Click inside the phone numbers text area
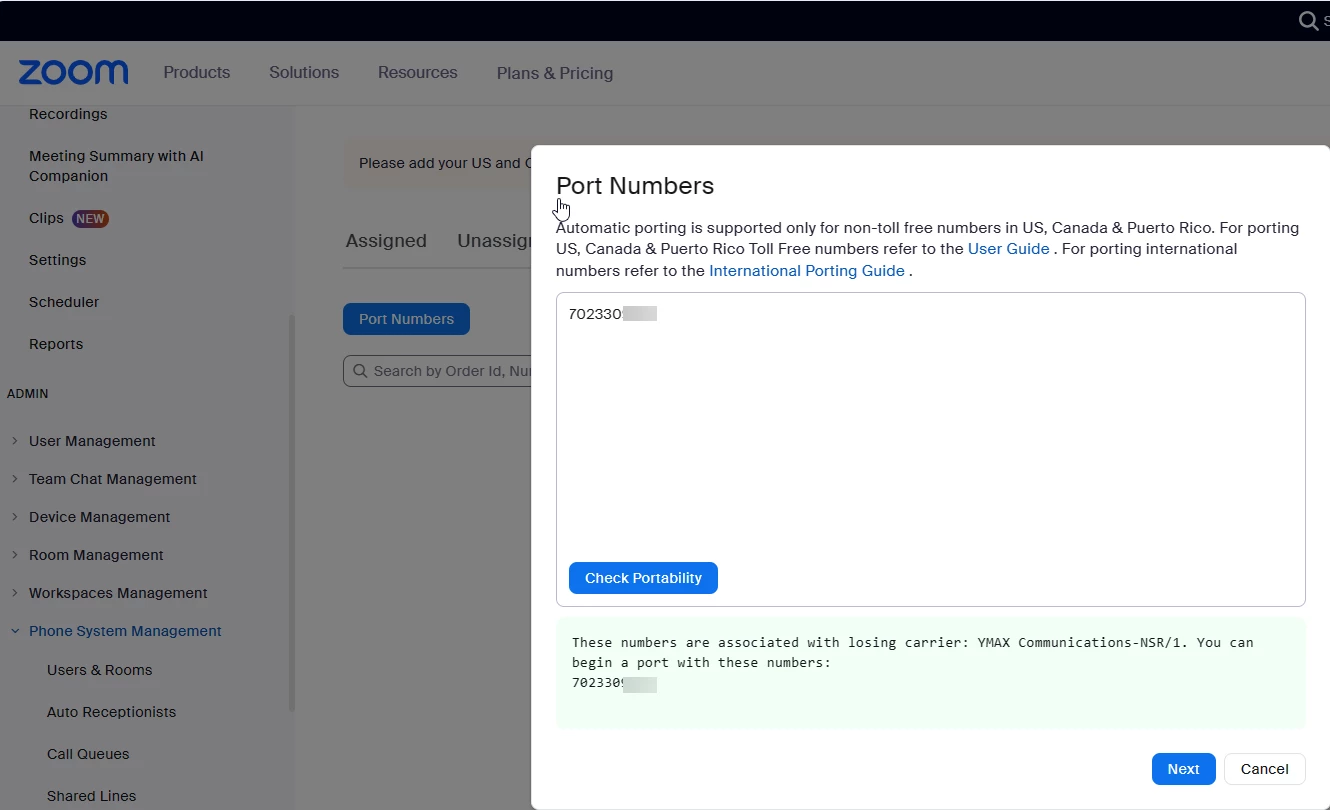1330x810 pixels. coord(931,449)
